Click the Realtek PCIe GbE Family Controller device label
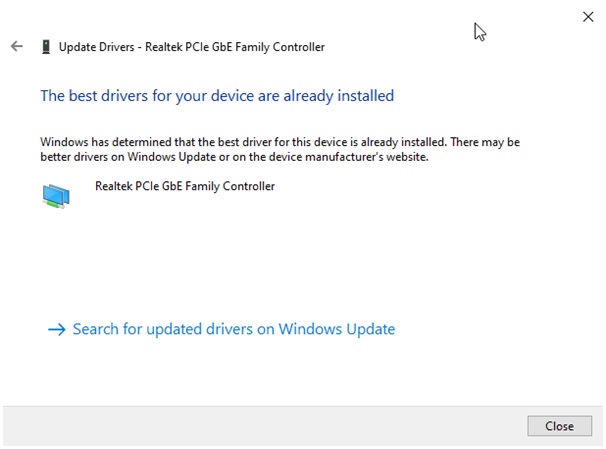The width and height of the screenshot is (606, 449). 184,186
